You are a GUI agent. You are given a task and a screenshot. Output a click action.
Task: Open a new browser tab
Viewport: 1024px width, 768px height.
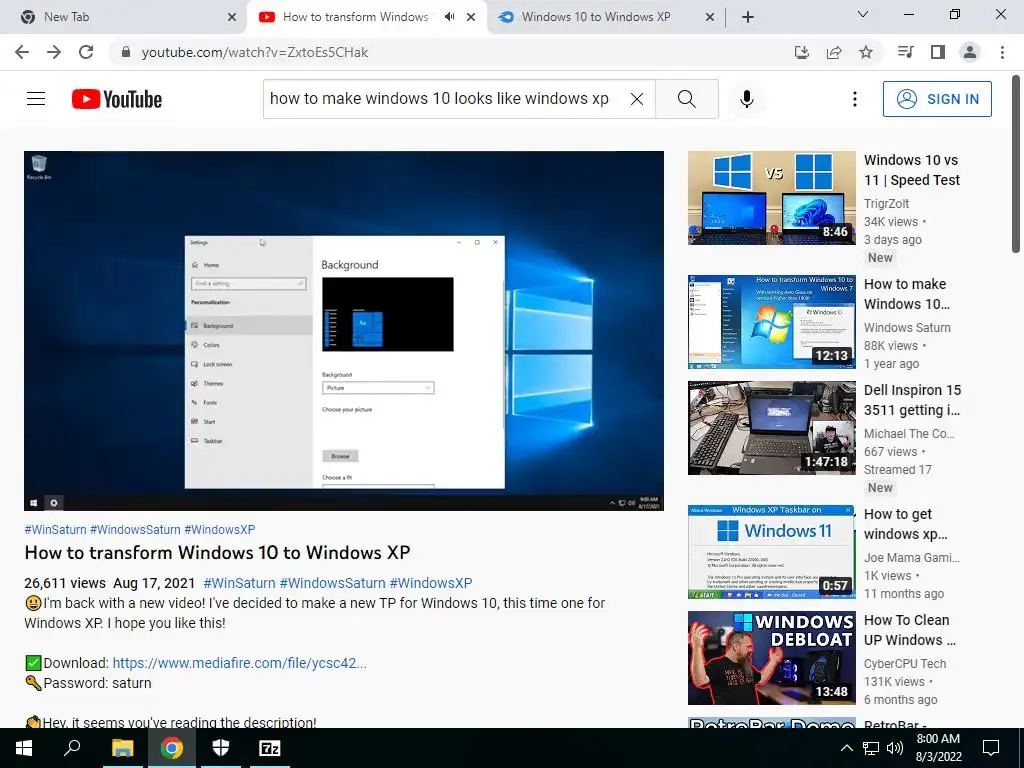(x=748, y=17)
